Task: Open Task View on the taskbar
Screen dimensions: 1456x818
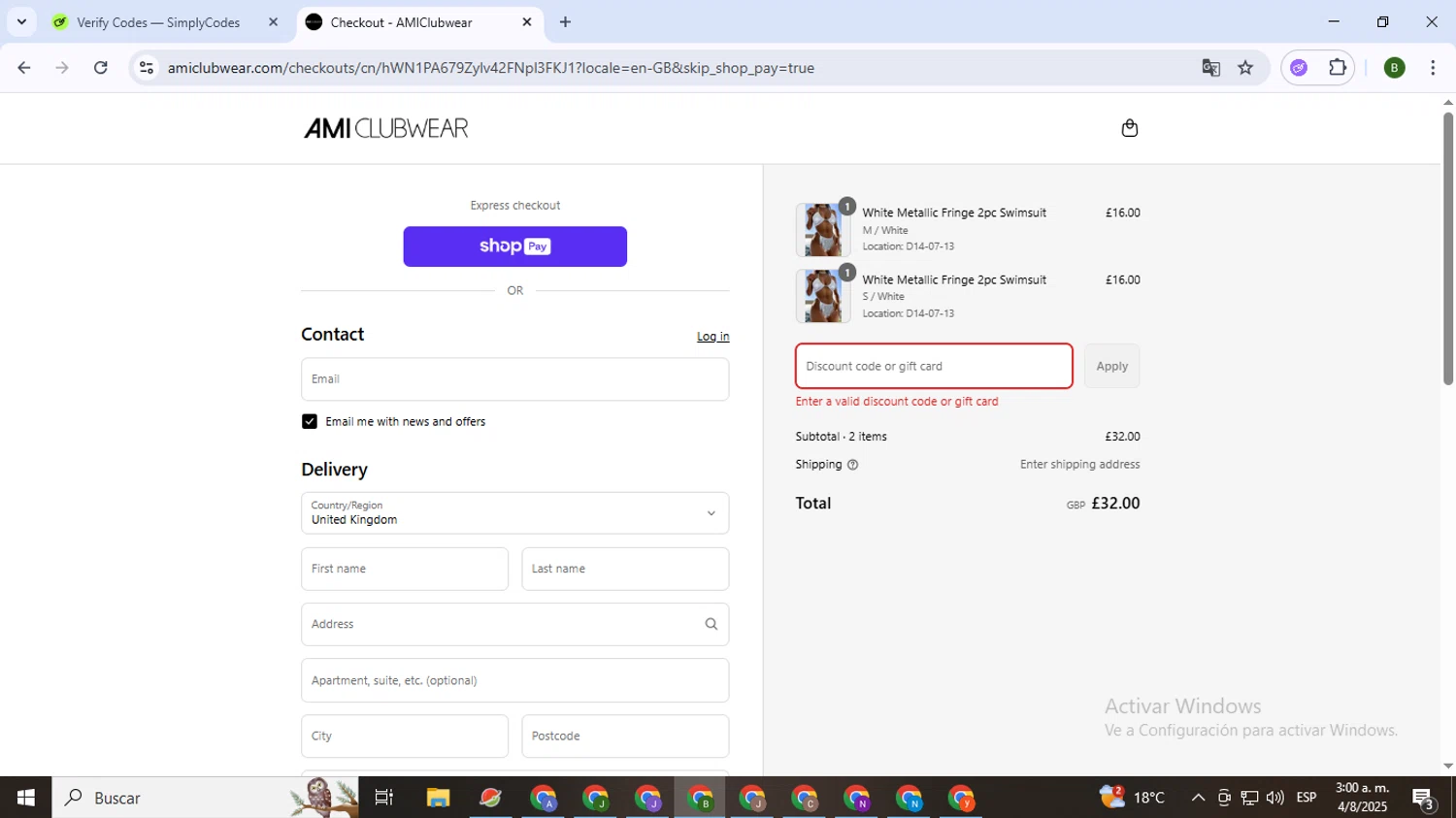Action: pos(384,798)
